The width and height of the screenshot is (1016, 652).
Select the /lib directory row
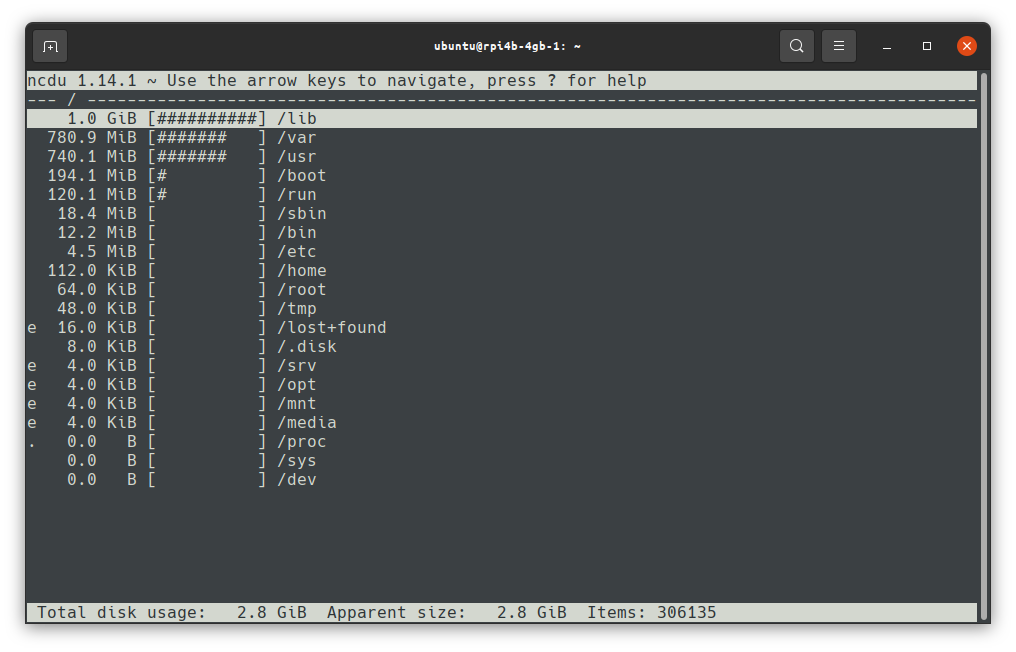pyautogui.click(x=296, y=119)
